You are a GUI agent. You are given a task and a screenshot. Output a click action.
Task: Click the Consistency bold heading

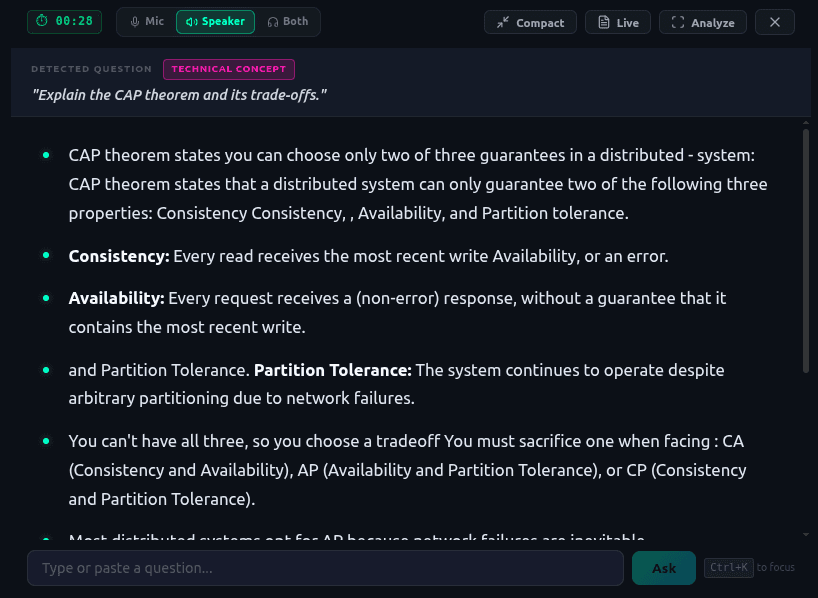[x=119, y=256]
